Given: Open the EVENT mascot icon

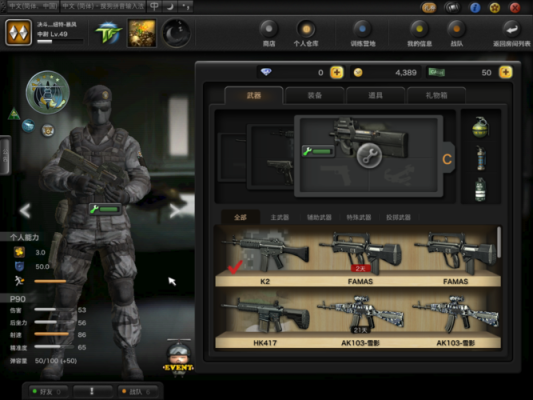Looking at the screenshot, I should pyautogui.click(x=179, y=358).
